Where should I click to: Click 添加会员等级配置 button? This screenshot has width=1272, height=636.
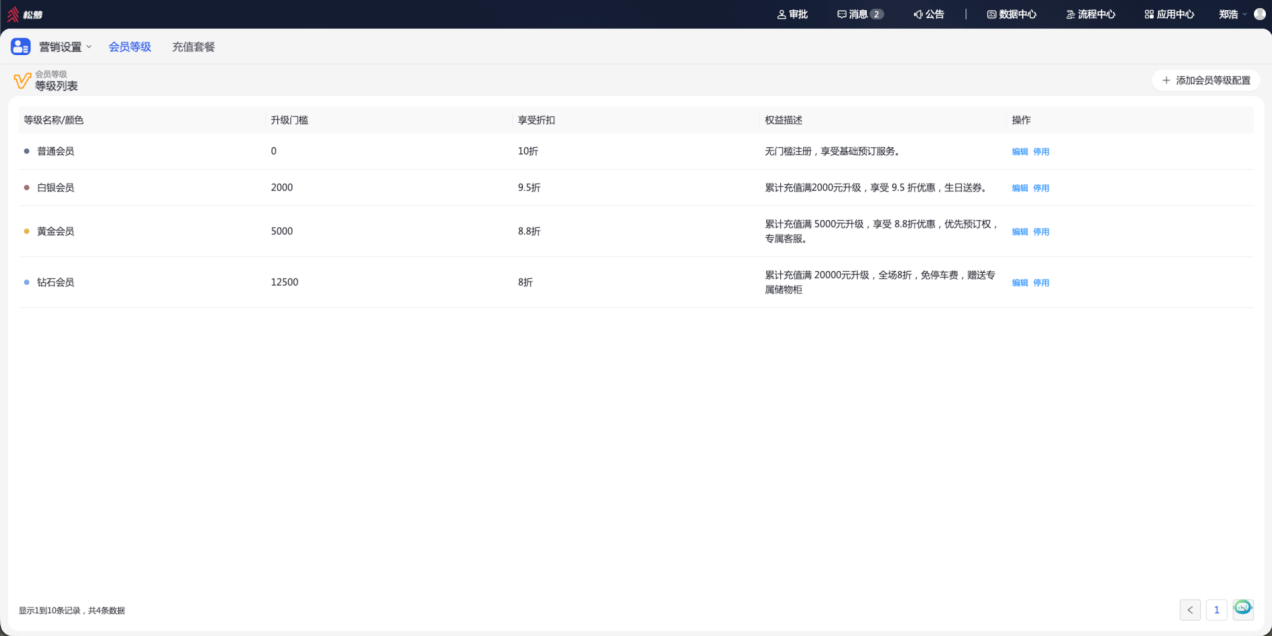pyautogui.click(x=1205, y=80)
